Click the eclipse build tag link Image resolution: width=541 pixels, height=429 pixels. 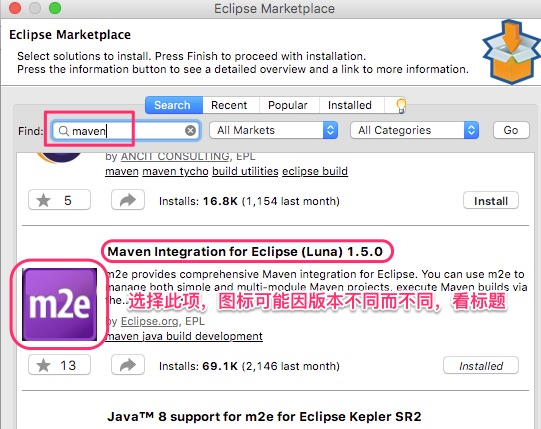(315, 171)
